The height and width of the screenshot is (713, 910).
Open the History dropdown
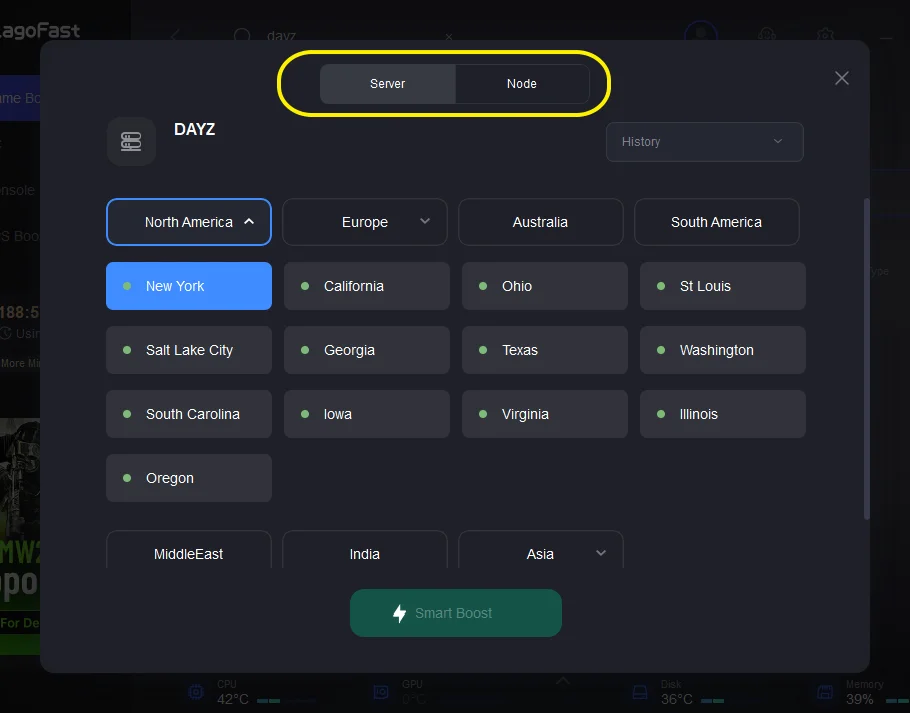(704, 142)
